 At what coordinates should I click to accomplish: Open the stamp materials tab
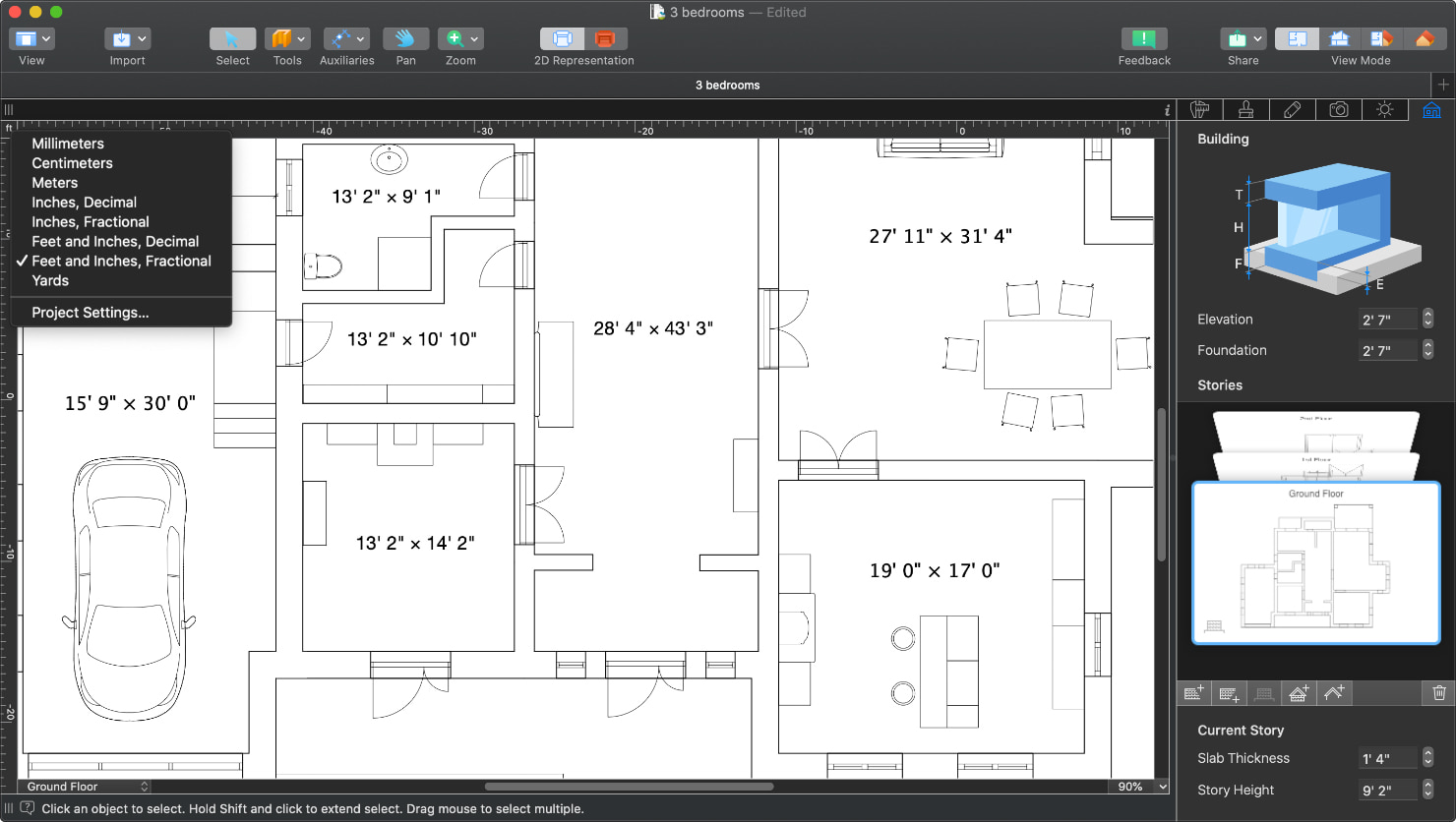[1245, 110]
